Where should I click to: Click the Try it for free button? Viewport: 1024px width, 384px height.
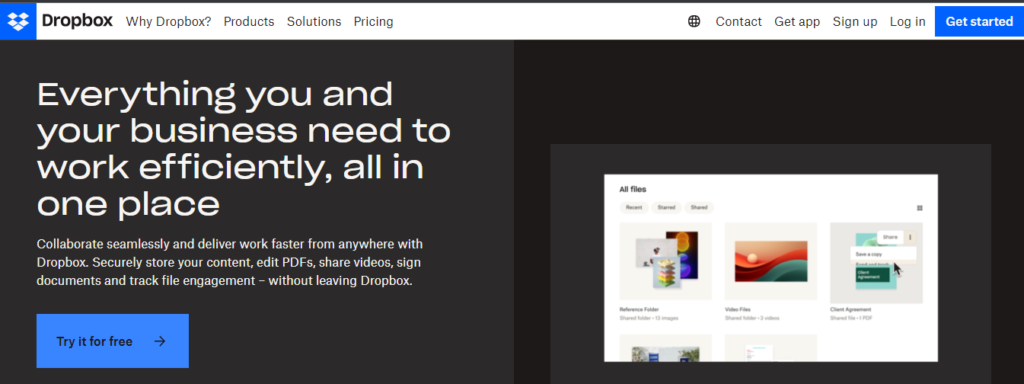pos(112,341)
